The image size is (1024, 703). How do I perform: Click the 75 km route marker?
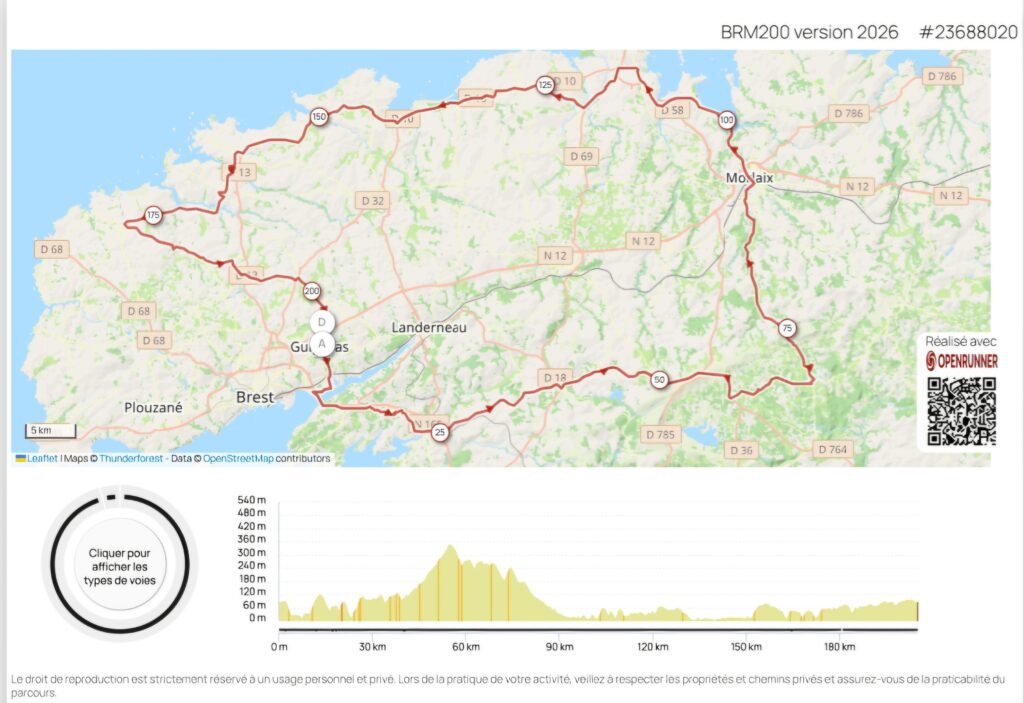787,328
